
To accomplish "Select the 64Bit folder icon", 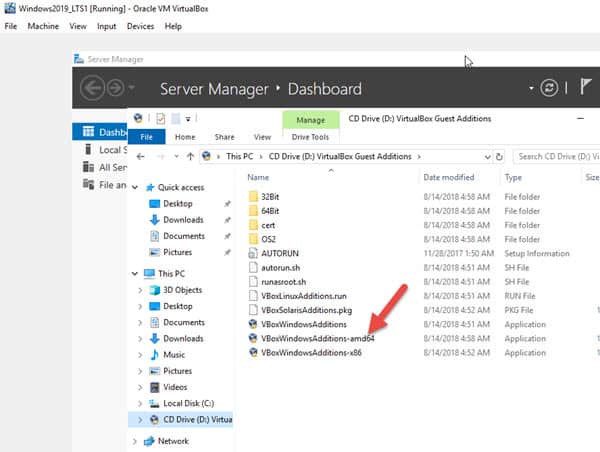I will coord(253,210).
